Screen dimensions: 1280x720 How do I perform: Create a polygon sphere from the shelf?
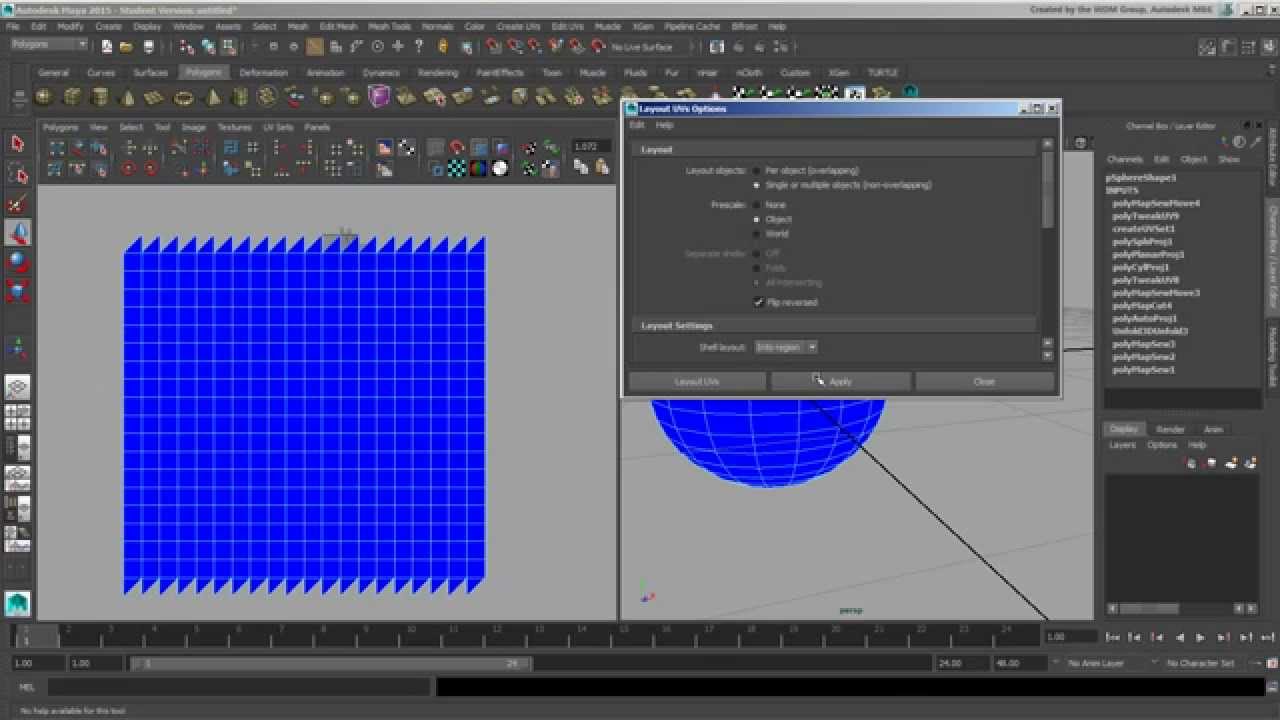tap(44, 96)
